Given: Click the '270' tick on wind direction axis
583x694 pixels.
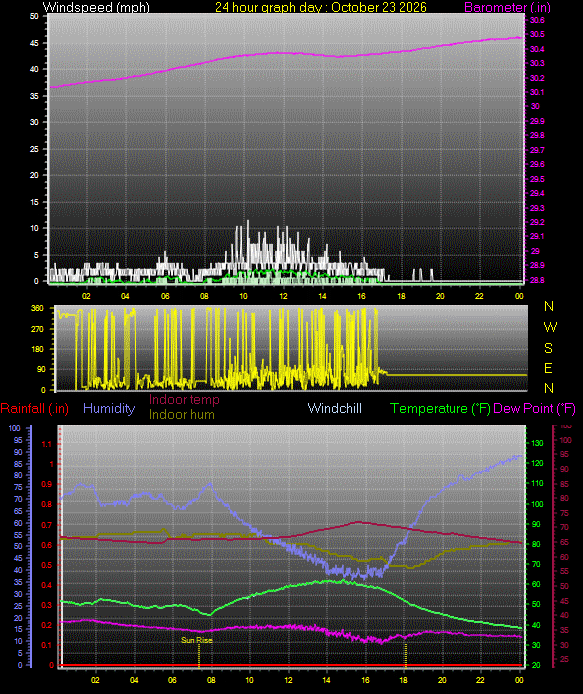Looking at the screenshot, I should pyautogui.click(x=38, y=329).
